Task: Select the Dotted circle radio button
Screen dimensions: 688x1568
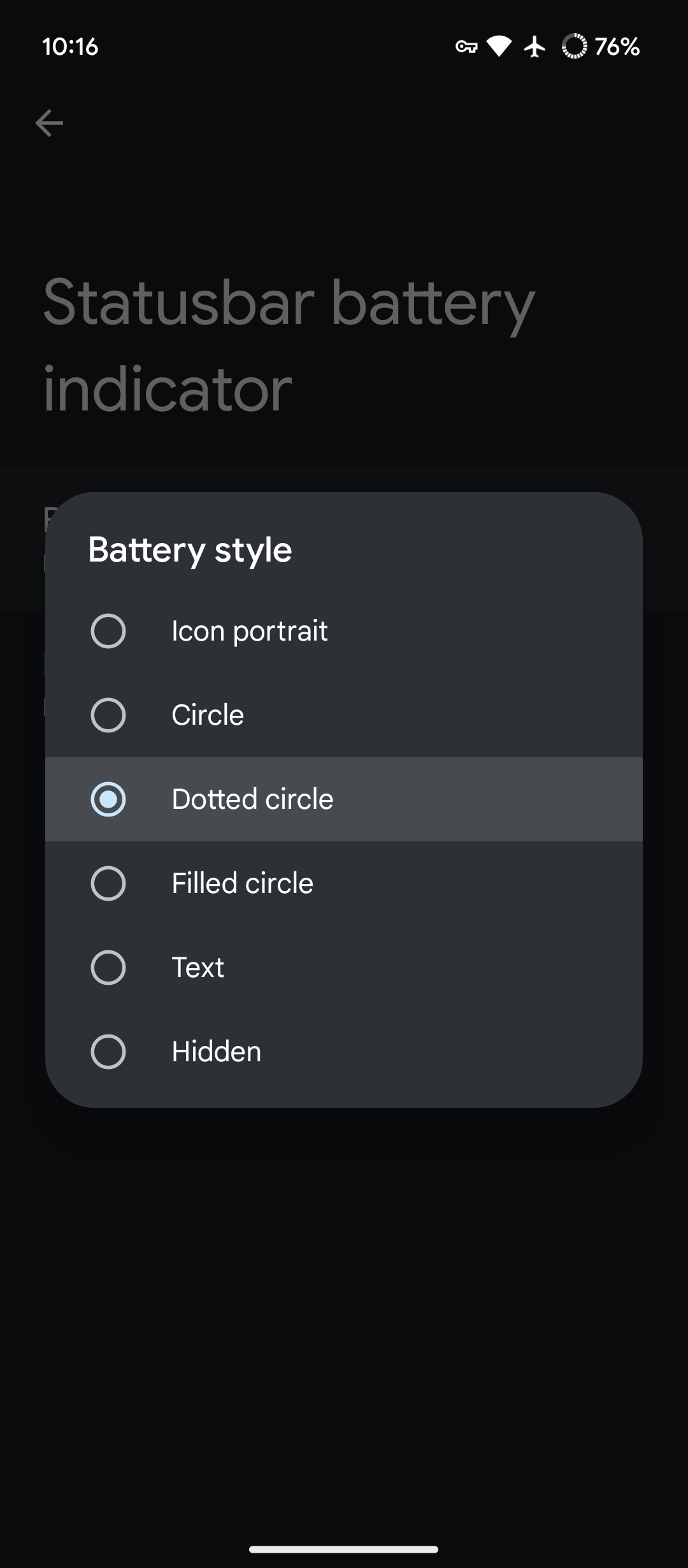Action: (x=108, y=799)
